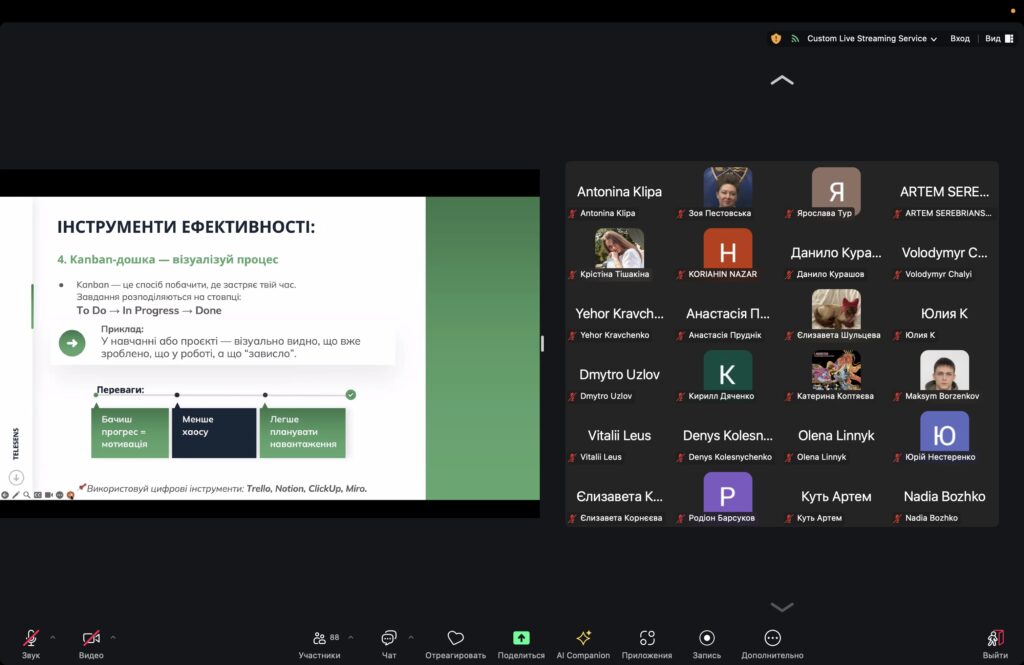Expand audio options arrow next to Звук
Image resolution: width=1024 pixels, height=665 pixels.
coord(53,637)
